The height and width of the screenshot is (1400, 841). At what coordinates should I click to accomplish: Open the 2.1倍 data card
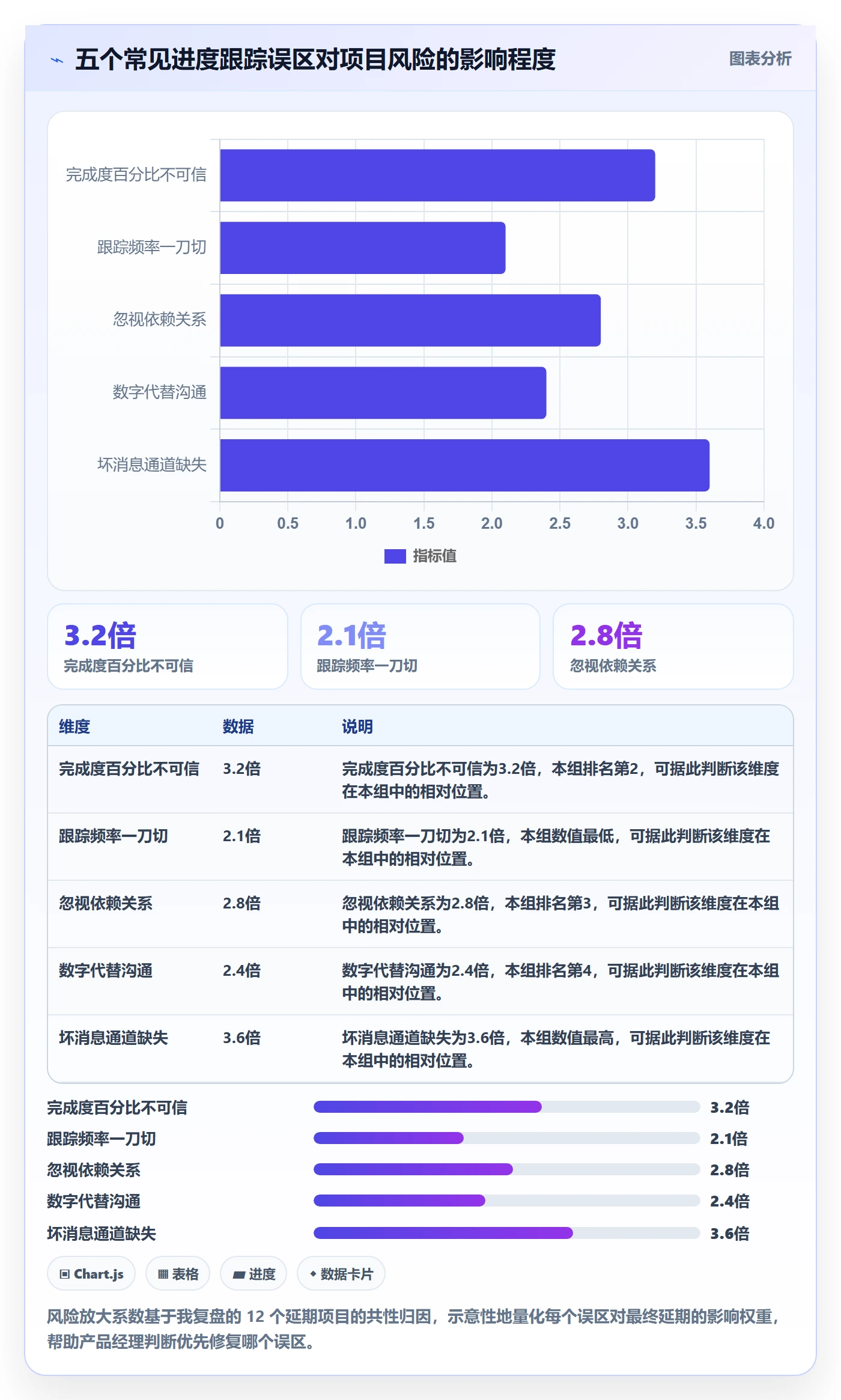click(421, 647)
